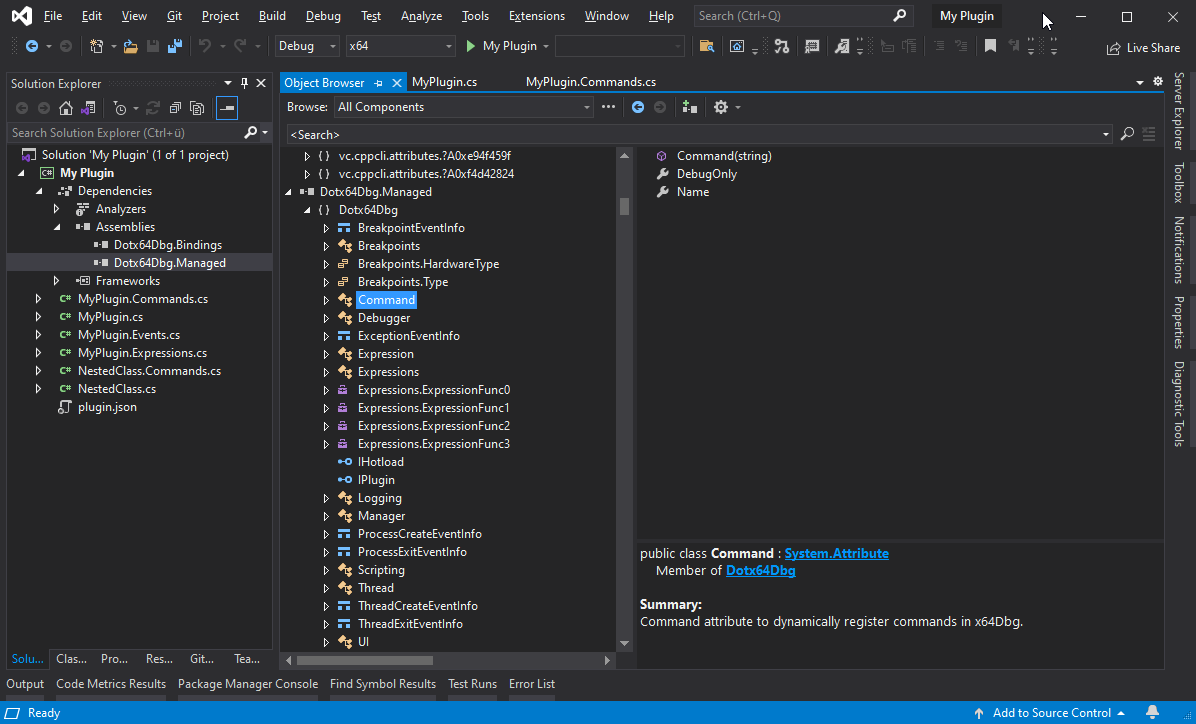Click Add to References icon in Object Browser
Image resolution: width=1196 pixels, height=724 pixels.
690,108
